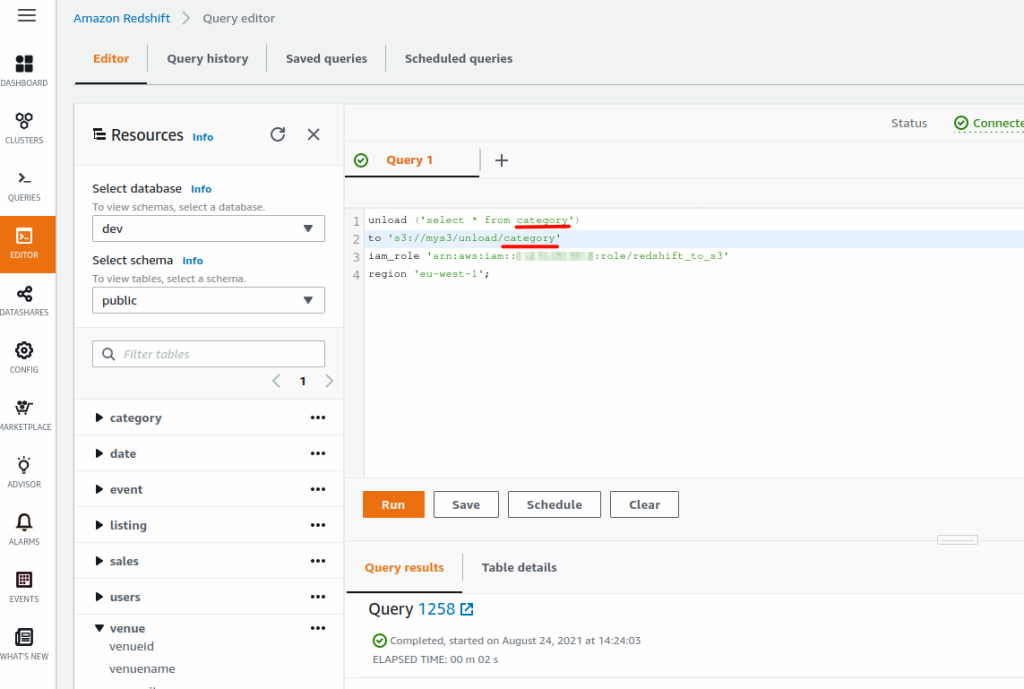Refresh the Resources panel
The height and width of the screenshot is (689, 1024).
coord(278,134)
